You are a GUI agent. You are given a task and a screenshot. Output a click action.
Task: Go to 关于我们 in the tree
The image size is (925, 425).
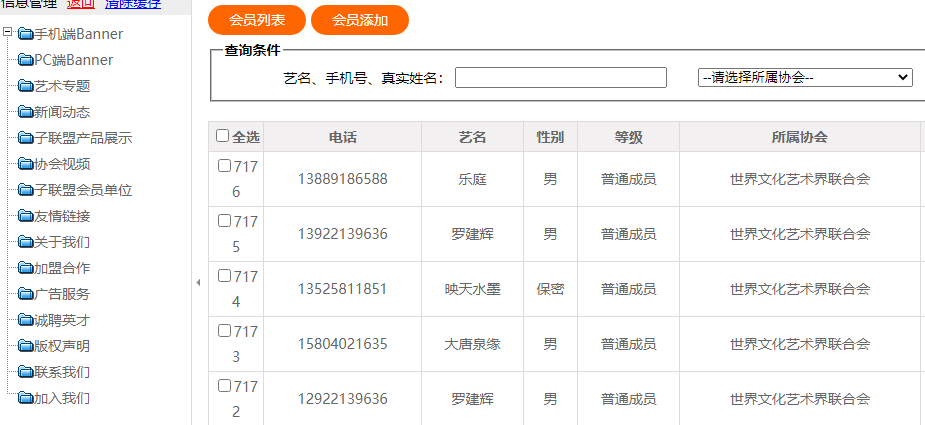[62, 242]
